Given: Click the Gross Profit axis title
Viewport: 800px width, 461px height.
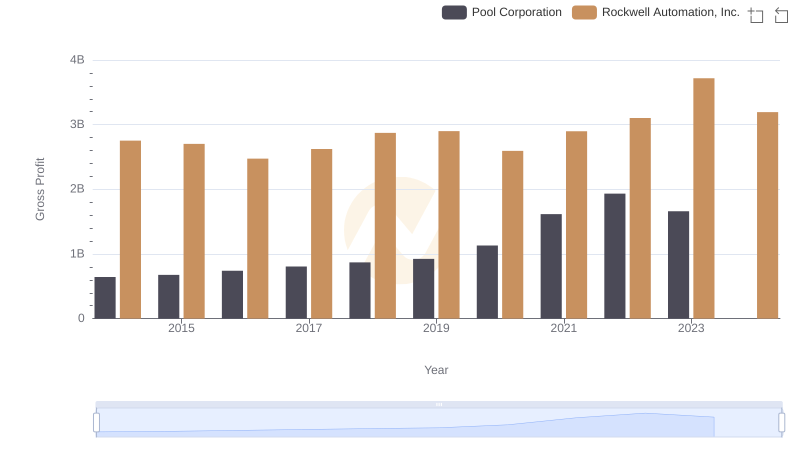Looking at the screenshot, I should [40, 189].
